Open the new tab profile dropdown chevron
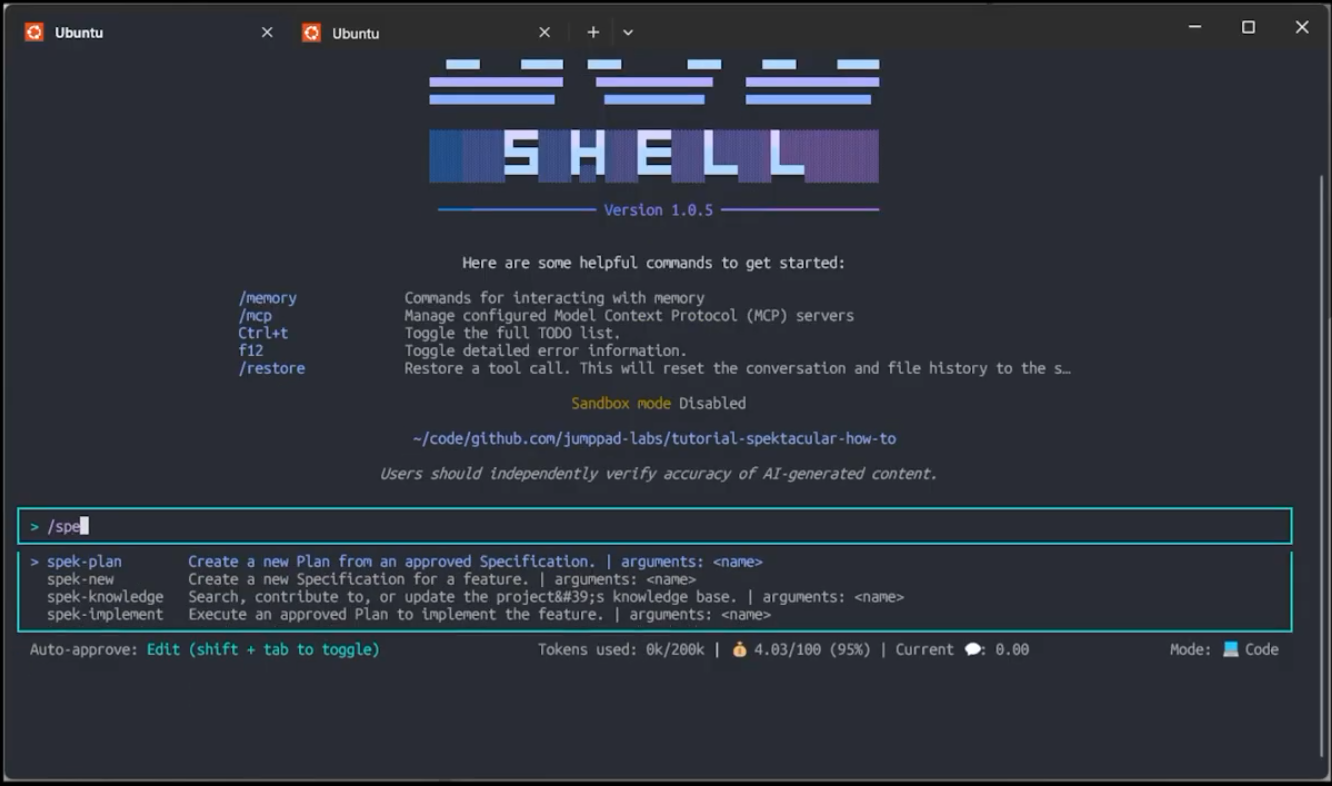The width and height of the screenshot is (1332, 786). 628,32
